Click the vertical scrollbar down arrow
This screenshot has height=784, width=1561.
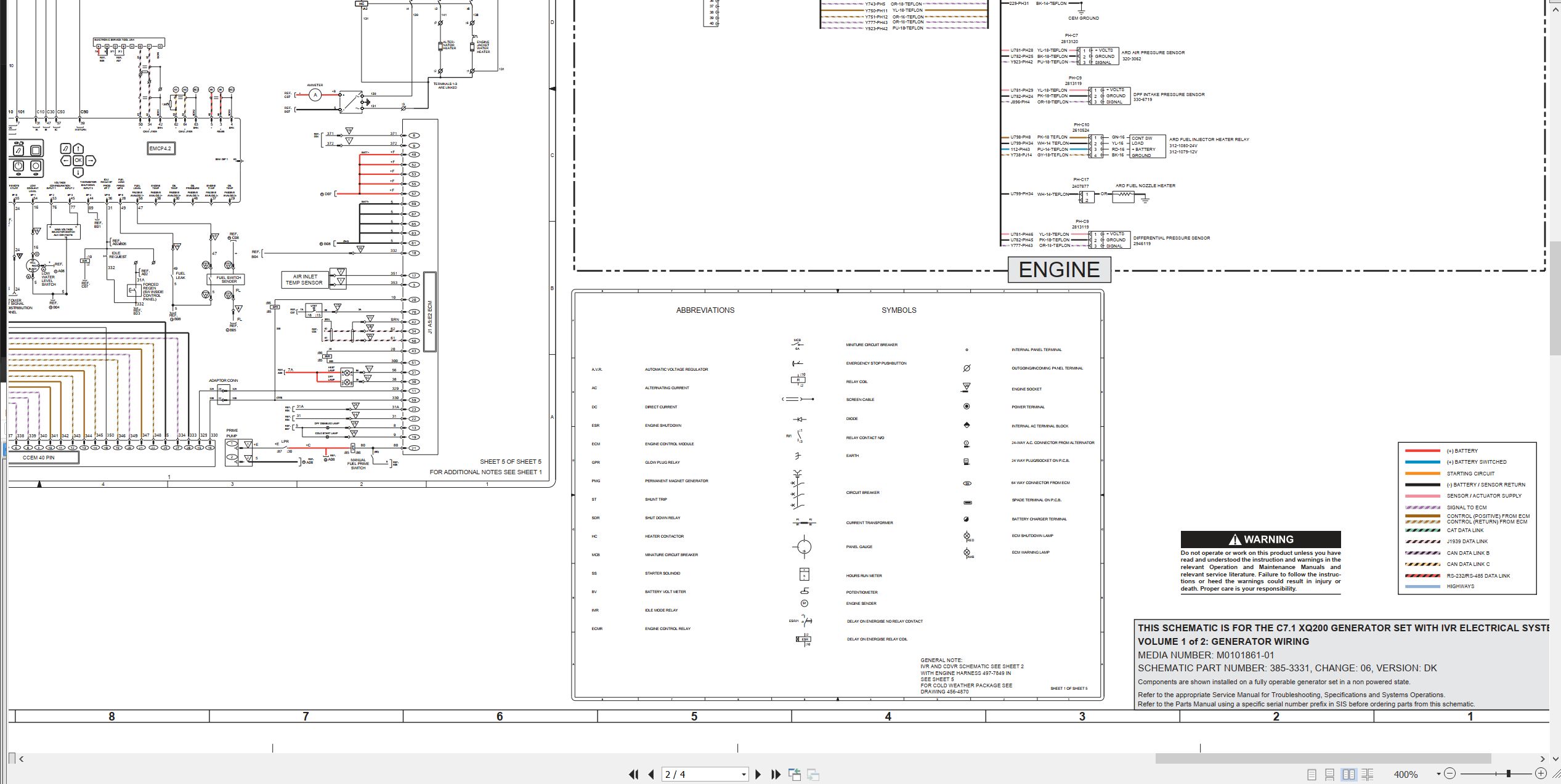pyautogui.click(x=1555, y=759)
